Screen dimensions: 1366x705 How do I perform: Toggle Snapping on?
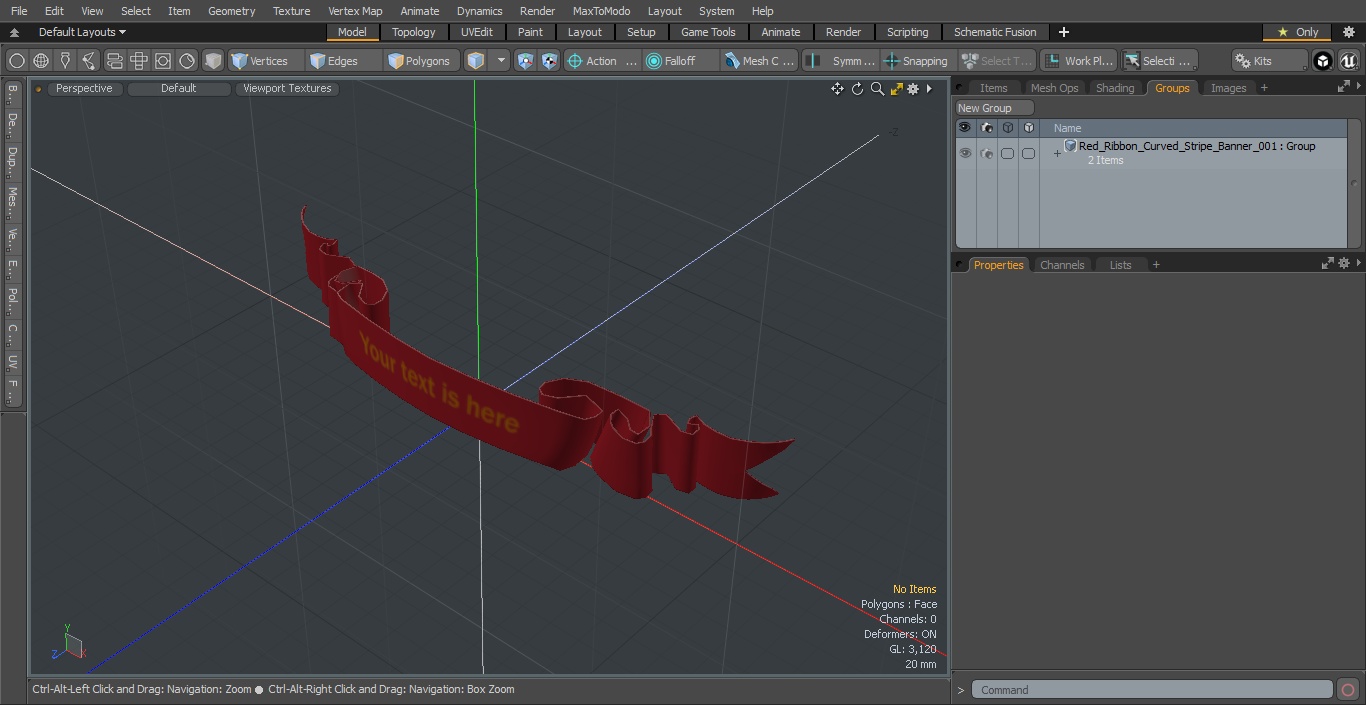coord(917,61)
